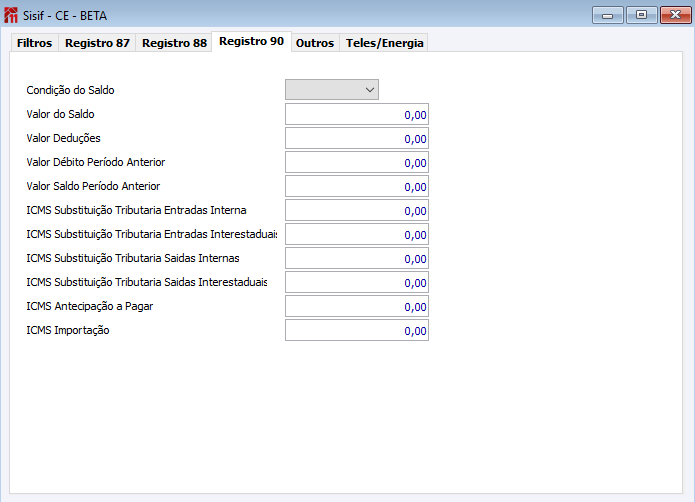Click the ICMS Antecipação a Pagar field
695x502 pixels.
[x=357, y=306]
